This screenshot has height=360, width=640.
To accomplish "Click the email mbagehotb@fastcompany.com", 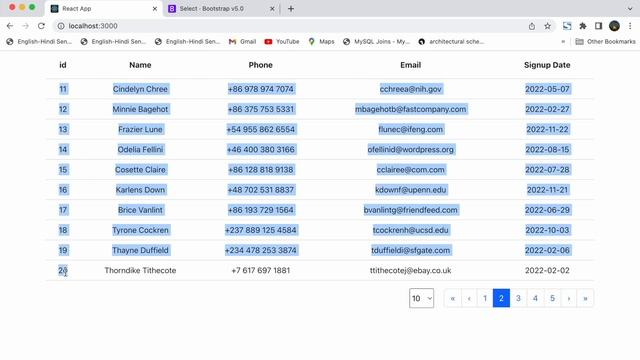I will click(411, 109).
